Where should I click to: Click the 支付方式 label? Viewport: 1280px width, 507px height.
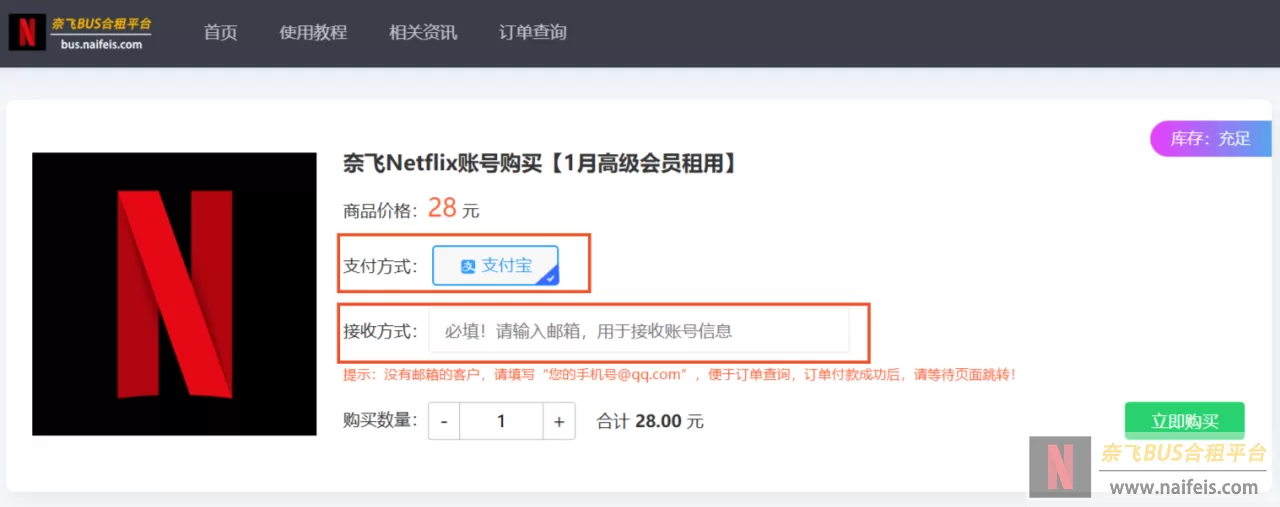tap(380, 266)
